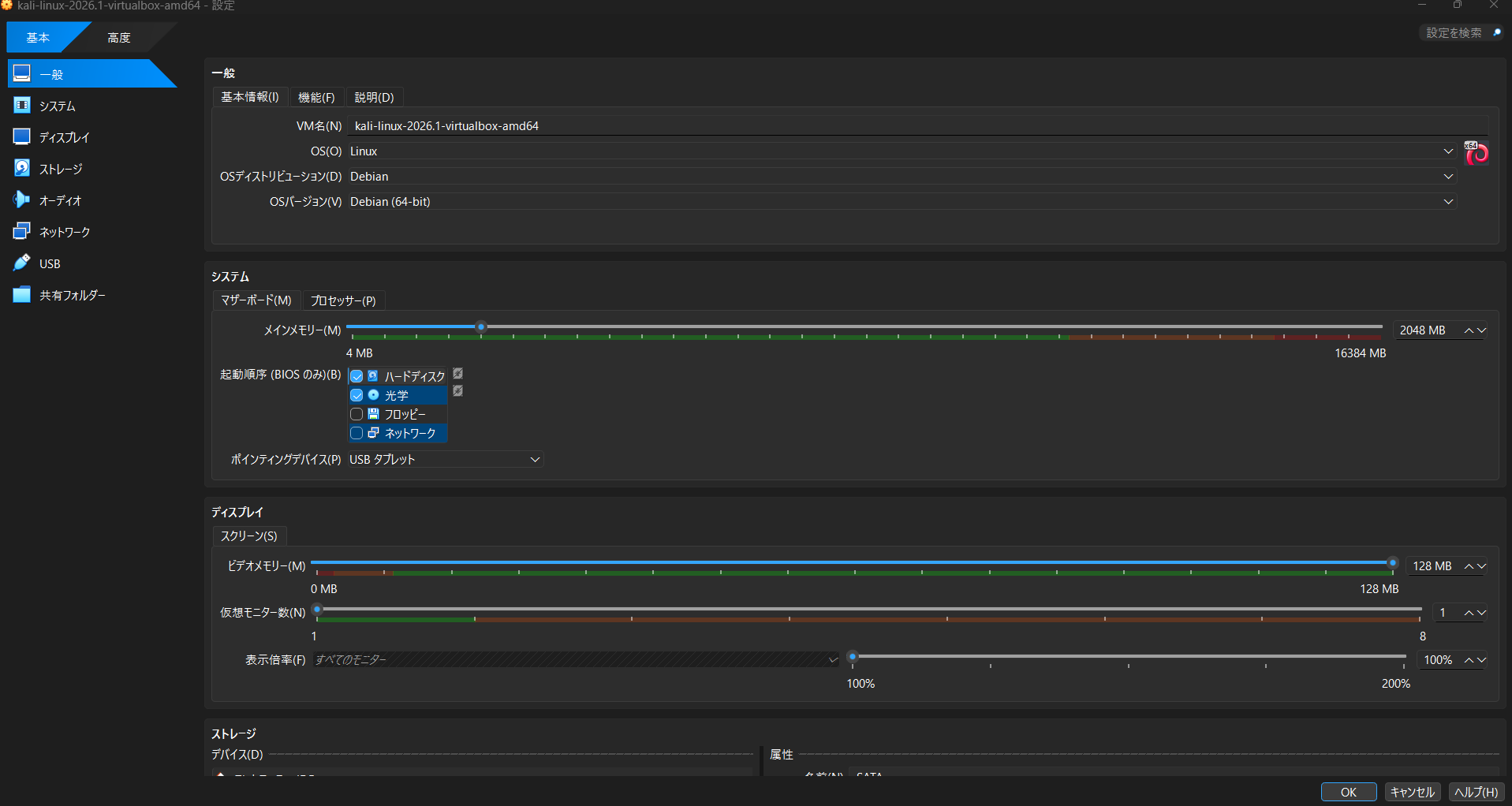Open the ネットワーク section icon in sidebar
The height and width of the screenshot is (806, 1512).
[22, 231]
